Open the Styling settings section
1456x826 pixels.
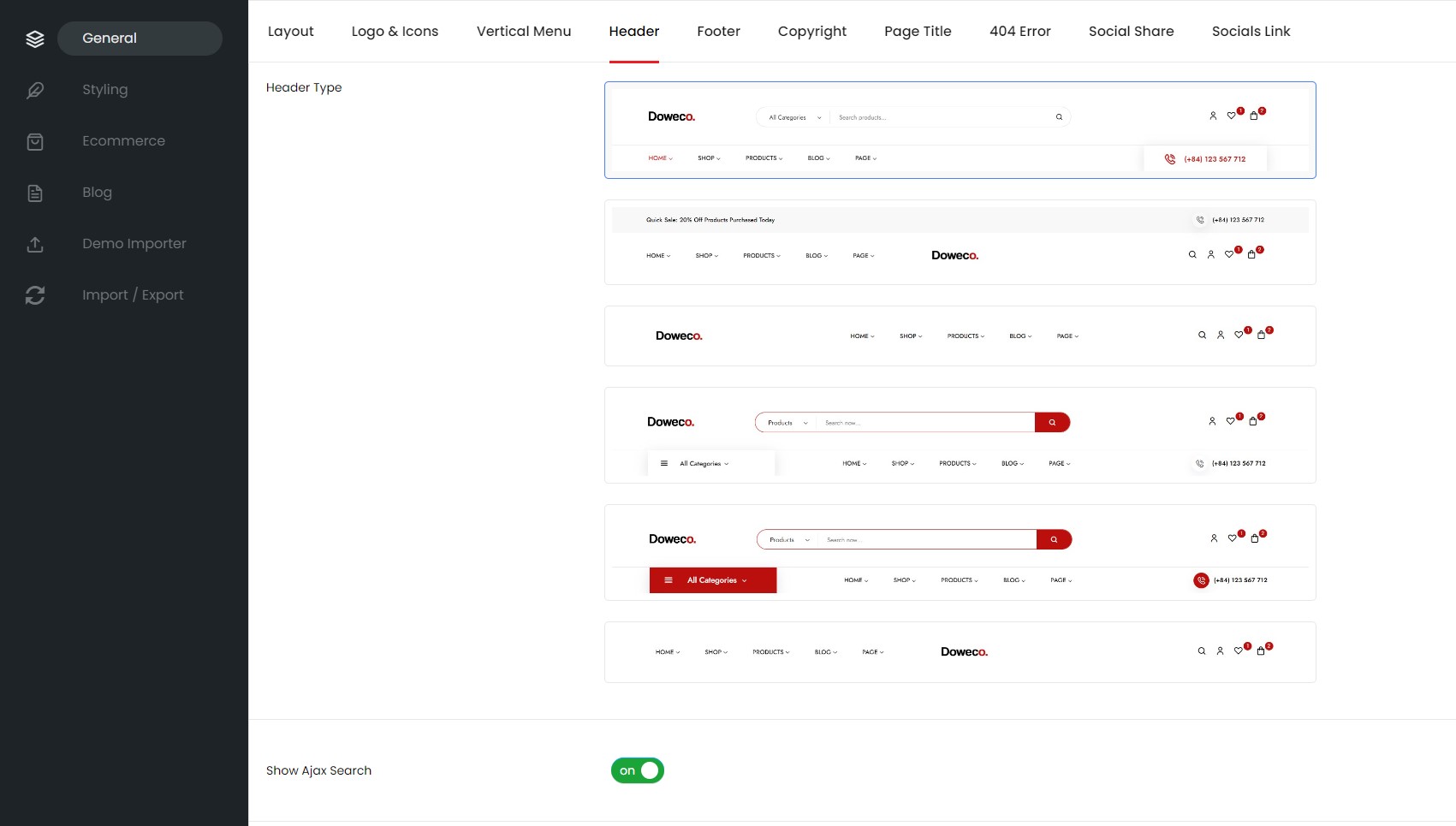click(x=105, y=90)
